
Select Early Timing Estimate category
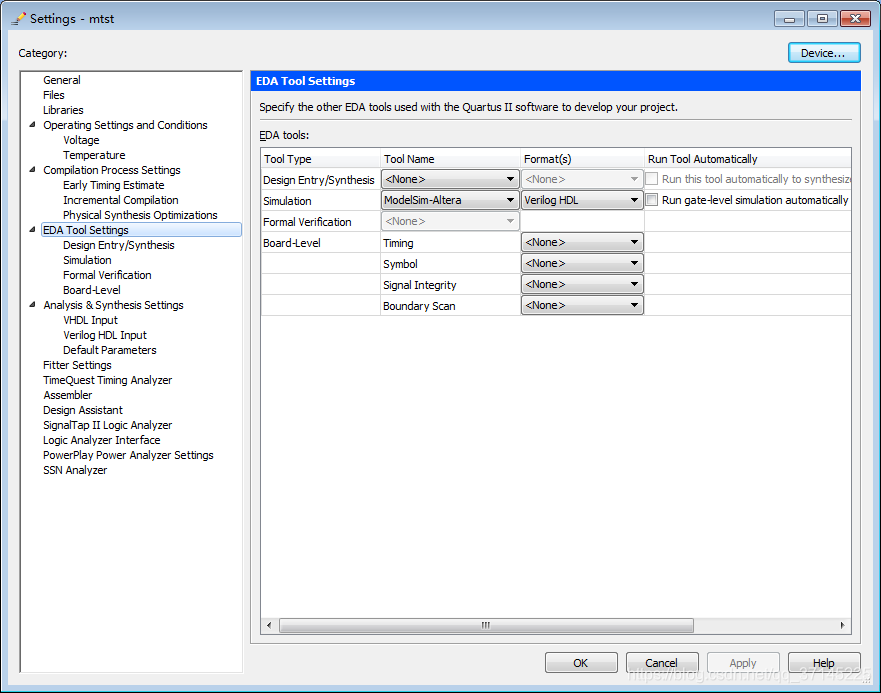click(x=114, y=185)
